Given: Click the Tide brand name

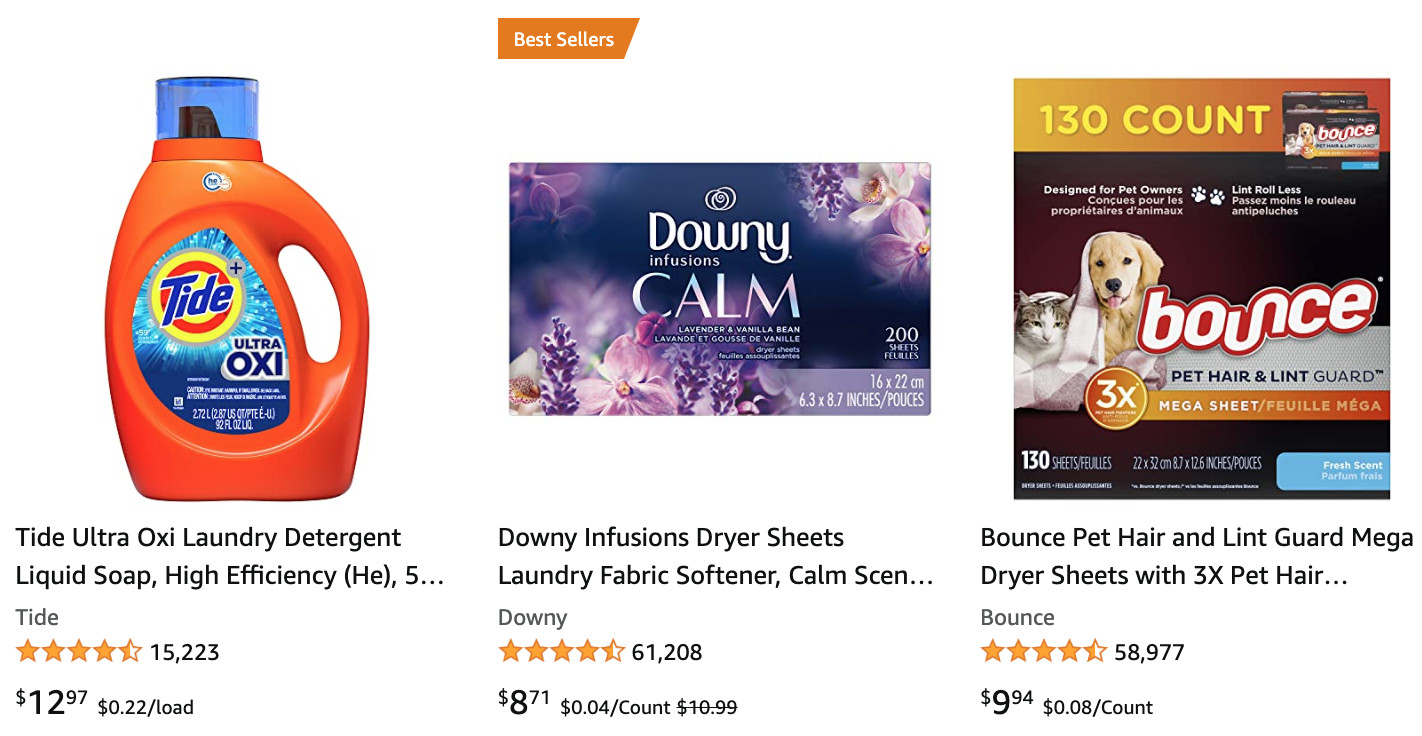Looking at the screenshot, I should click(x=37, y=617).
